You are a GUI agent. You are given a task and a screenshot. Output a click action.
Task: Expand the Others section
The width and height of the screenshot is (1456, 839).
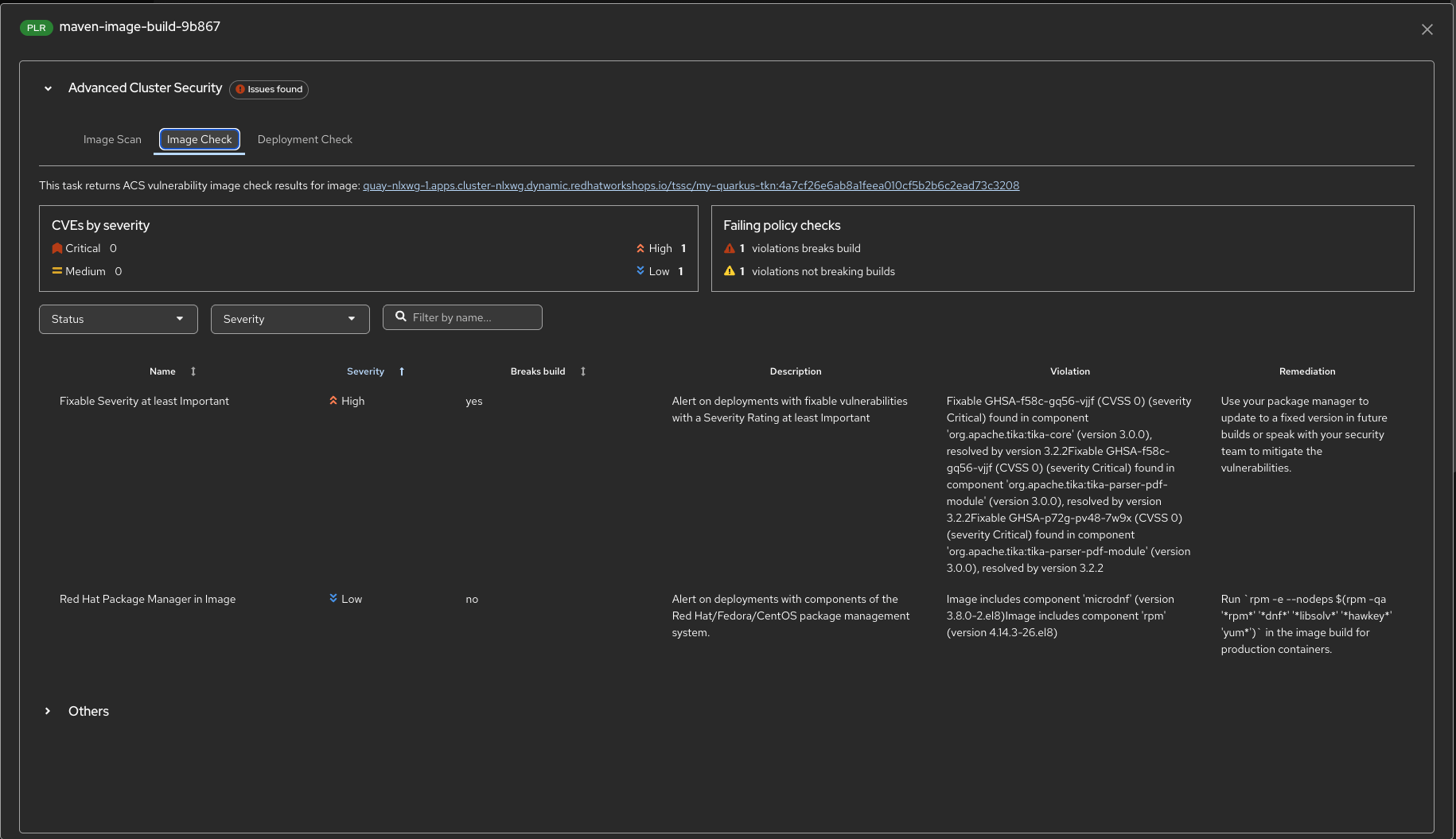point(49,711)
